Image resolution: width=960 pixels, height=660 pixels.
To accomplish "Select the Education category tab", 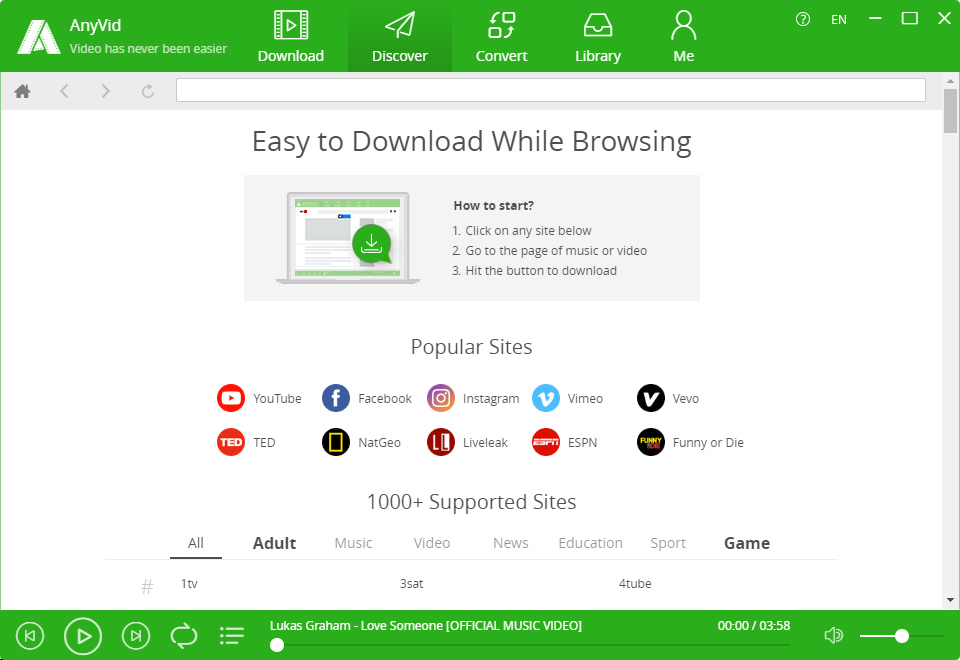I will tap(590, 543).
